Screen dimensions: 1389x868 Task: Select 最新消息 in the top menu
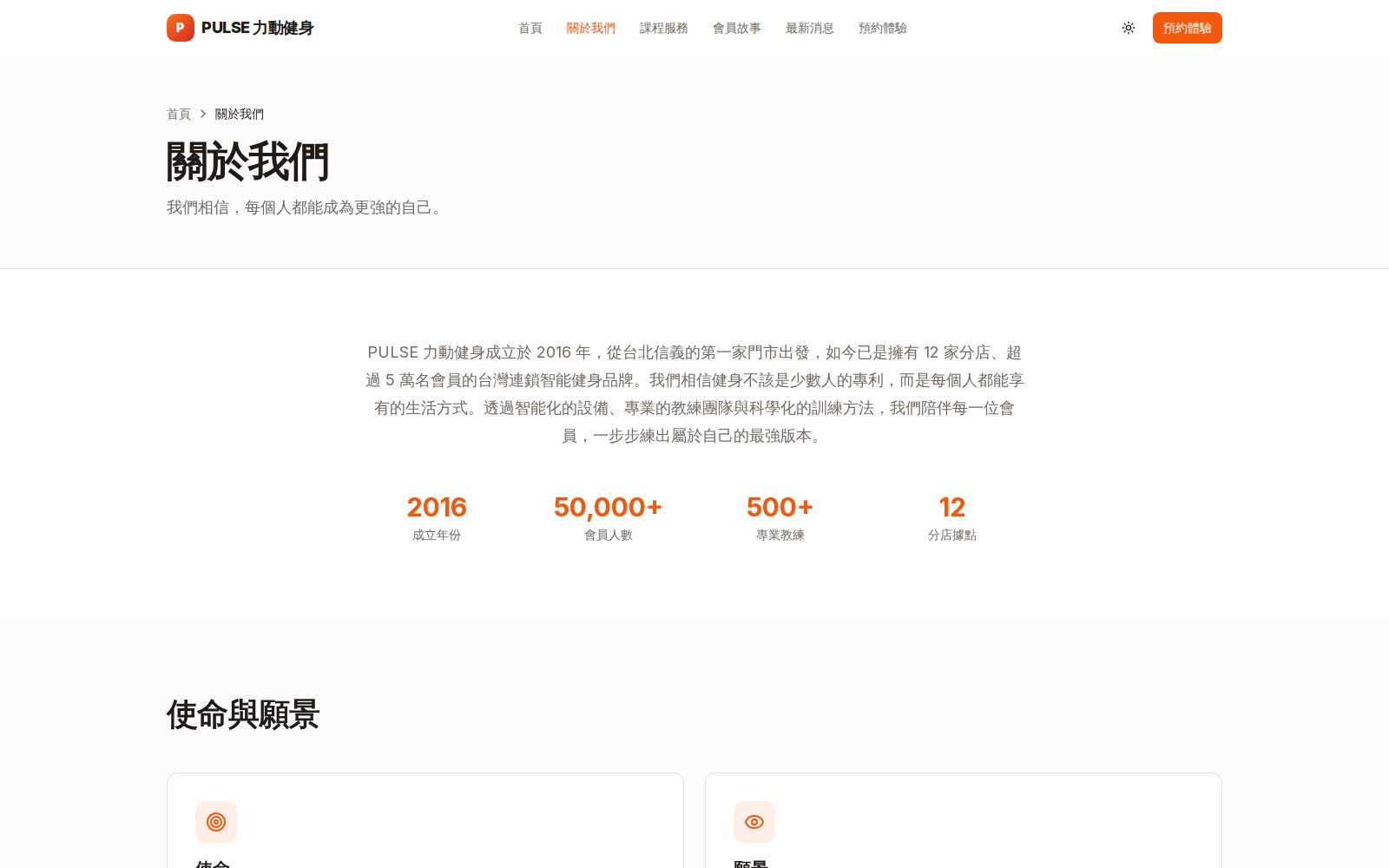pyautogui.click(x=810, y=28)
